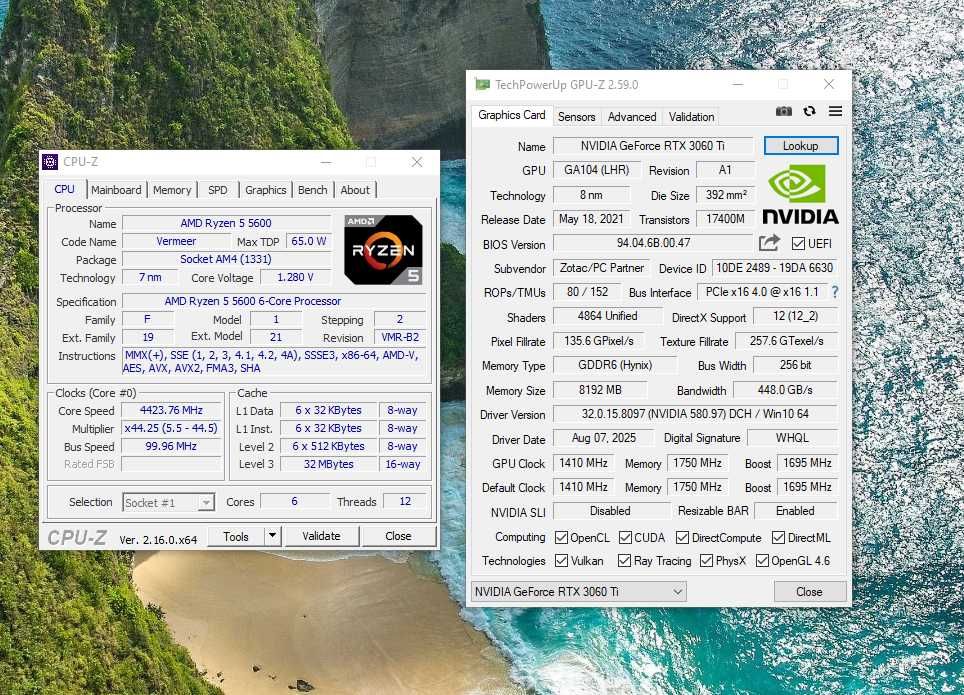Screen dimensions: 964x695
Task: Click the GPU value 'GA104 (LHR)'
Action: 596,170
